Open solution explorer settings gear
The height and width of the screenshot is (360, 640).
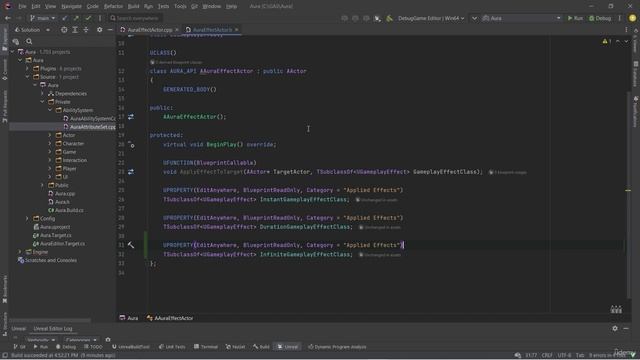[x=100, y=30]
